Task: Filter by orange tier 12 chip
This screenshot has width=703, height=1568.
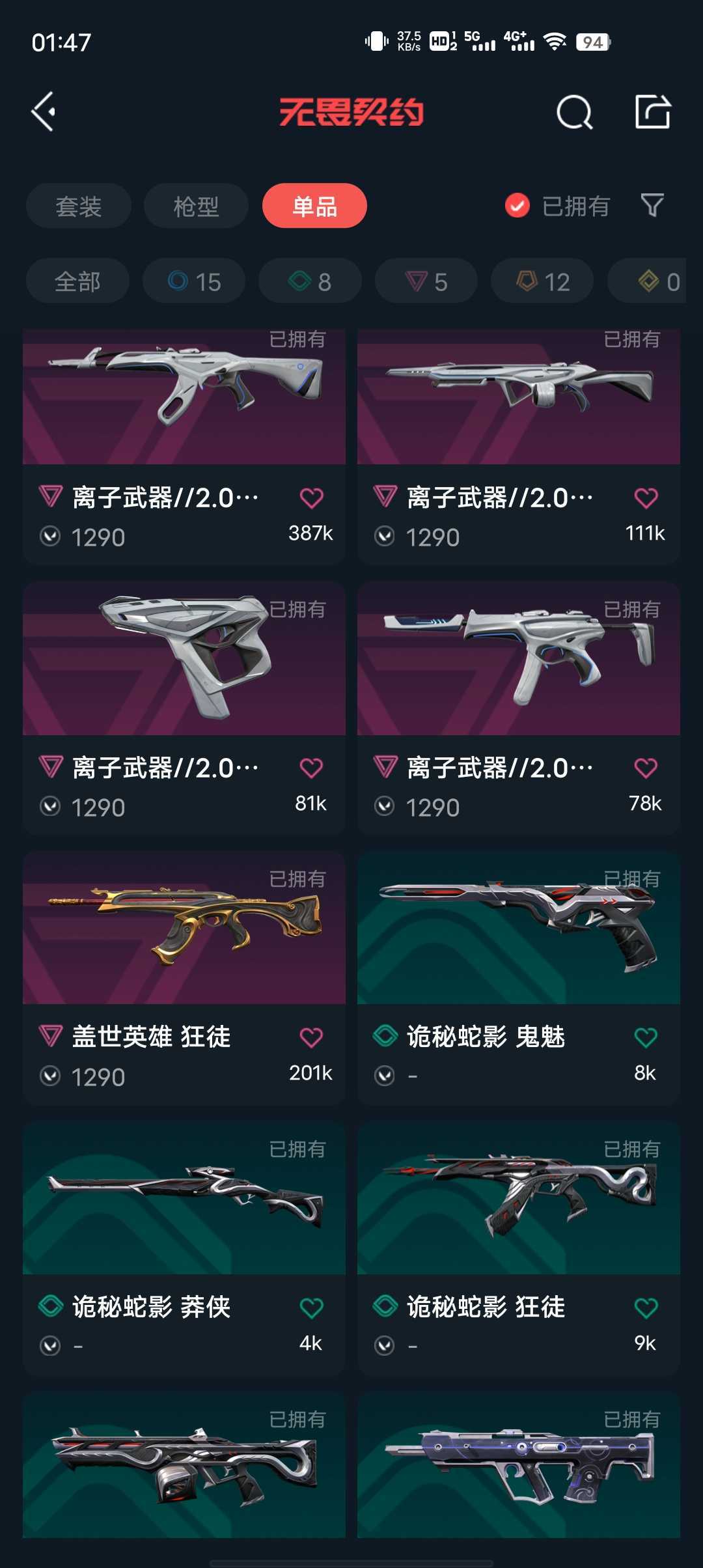Action: [x=542, y=281]
